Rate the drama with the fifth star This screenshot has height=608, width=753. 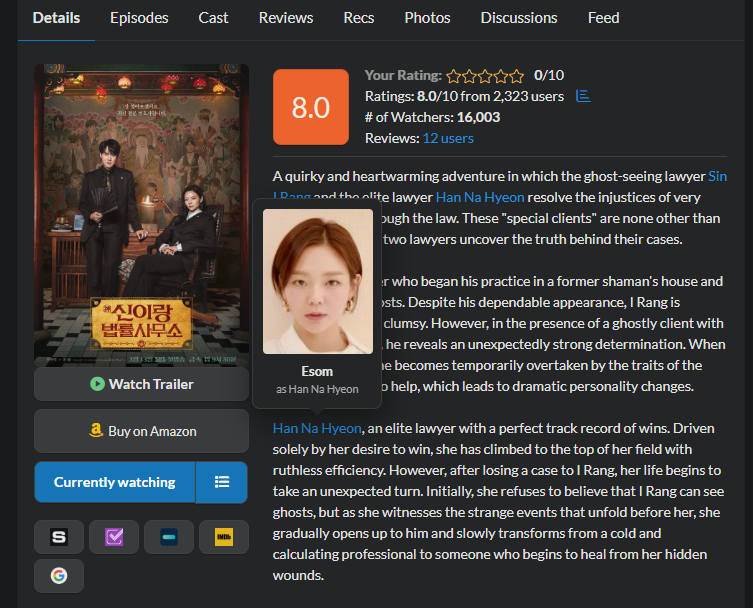point(517,76)
